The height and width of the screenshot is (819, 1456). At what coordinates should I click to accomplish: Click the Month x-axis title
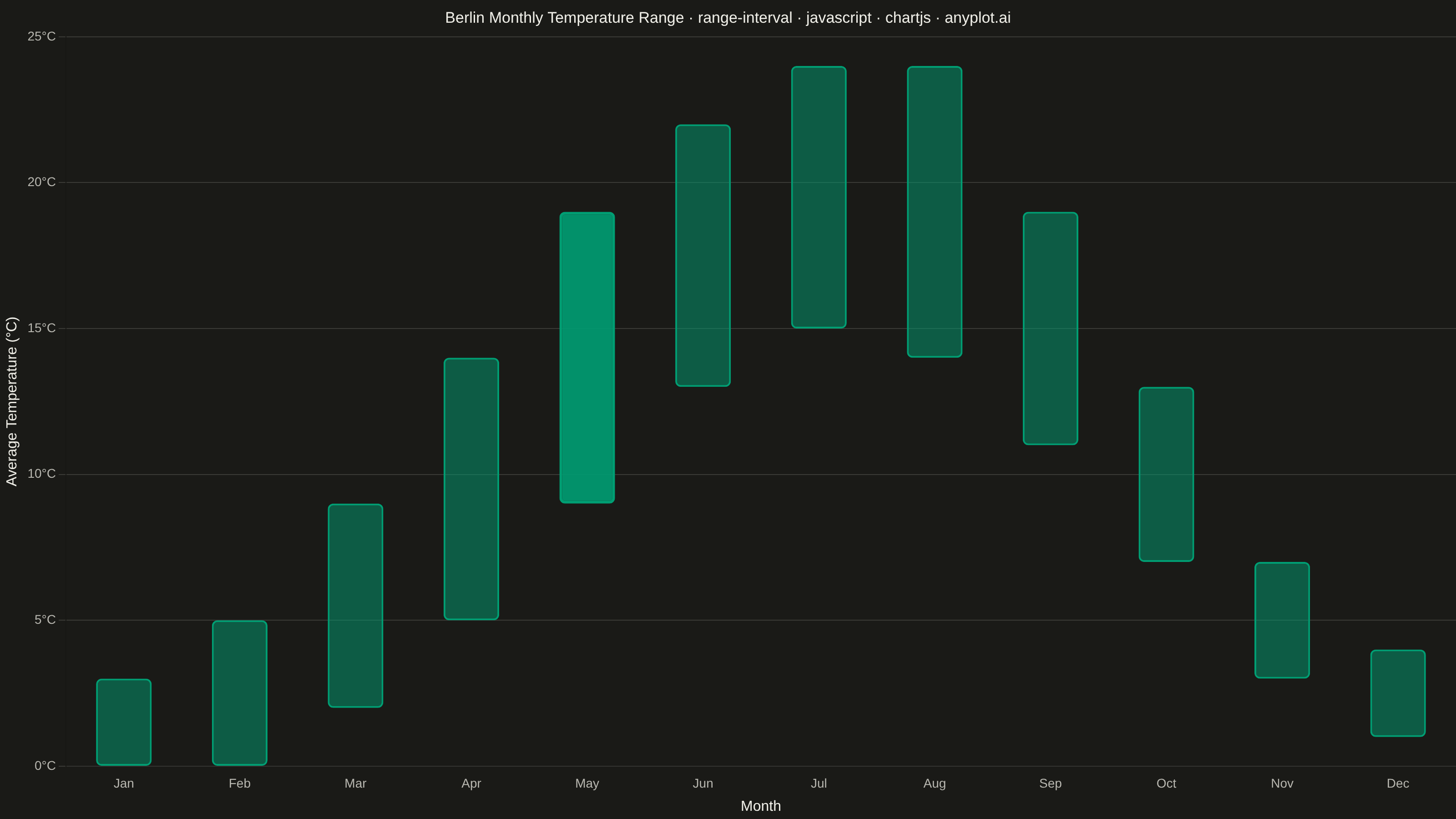761,806
